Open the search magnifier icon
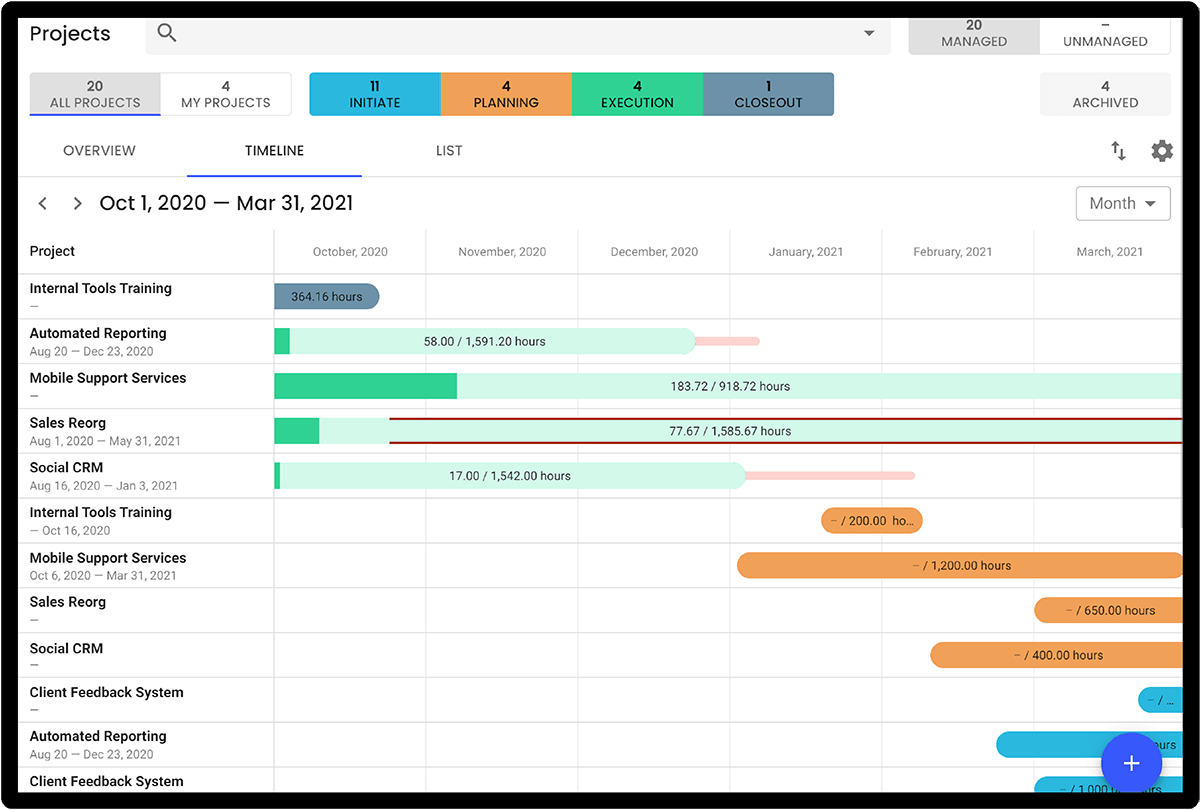The image size is (1200, 810). tap(166, 33)
